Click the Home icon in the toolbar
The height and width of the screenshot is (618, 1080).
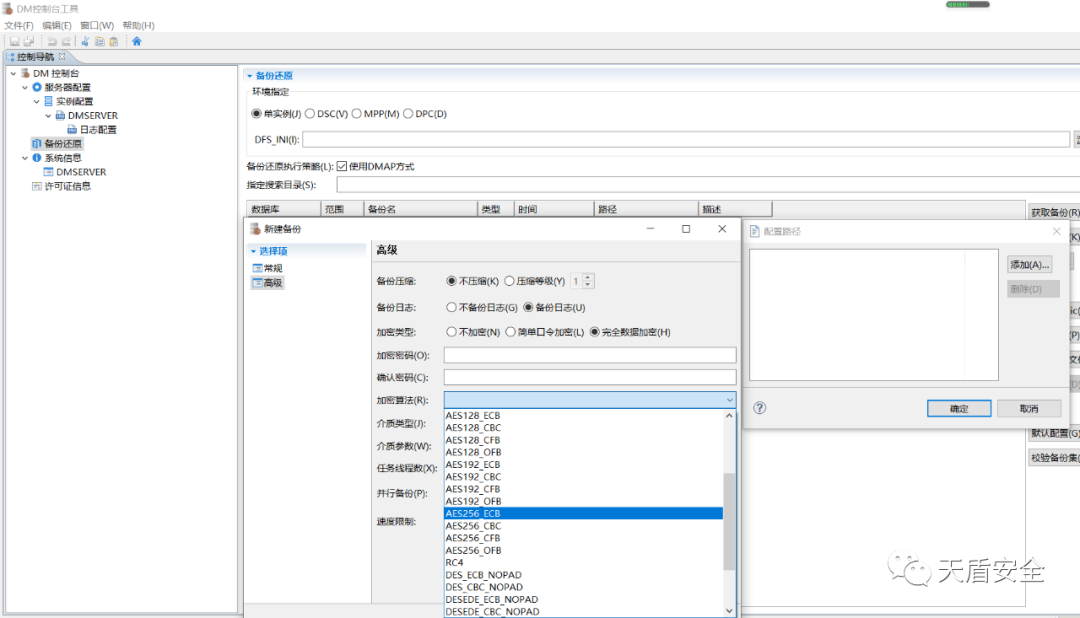tap(137, 41)
